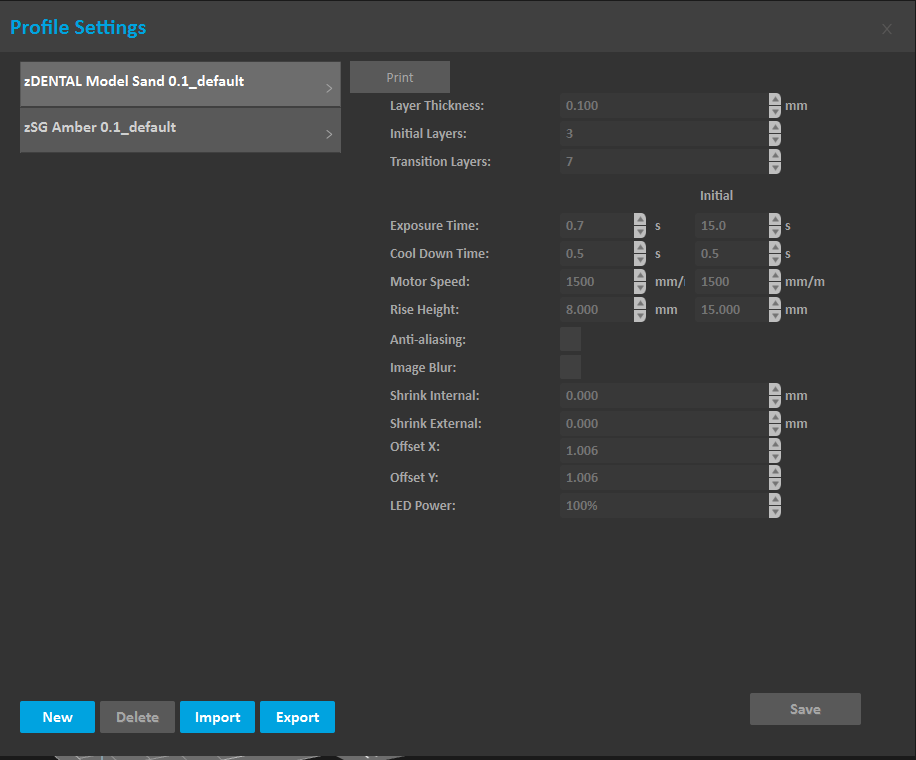Image resolution: width=916 pixels, height=760 pixels.
Task: Click the Shrink Internal value field
Action: click(664, 395)
